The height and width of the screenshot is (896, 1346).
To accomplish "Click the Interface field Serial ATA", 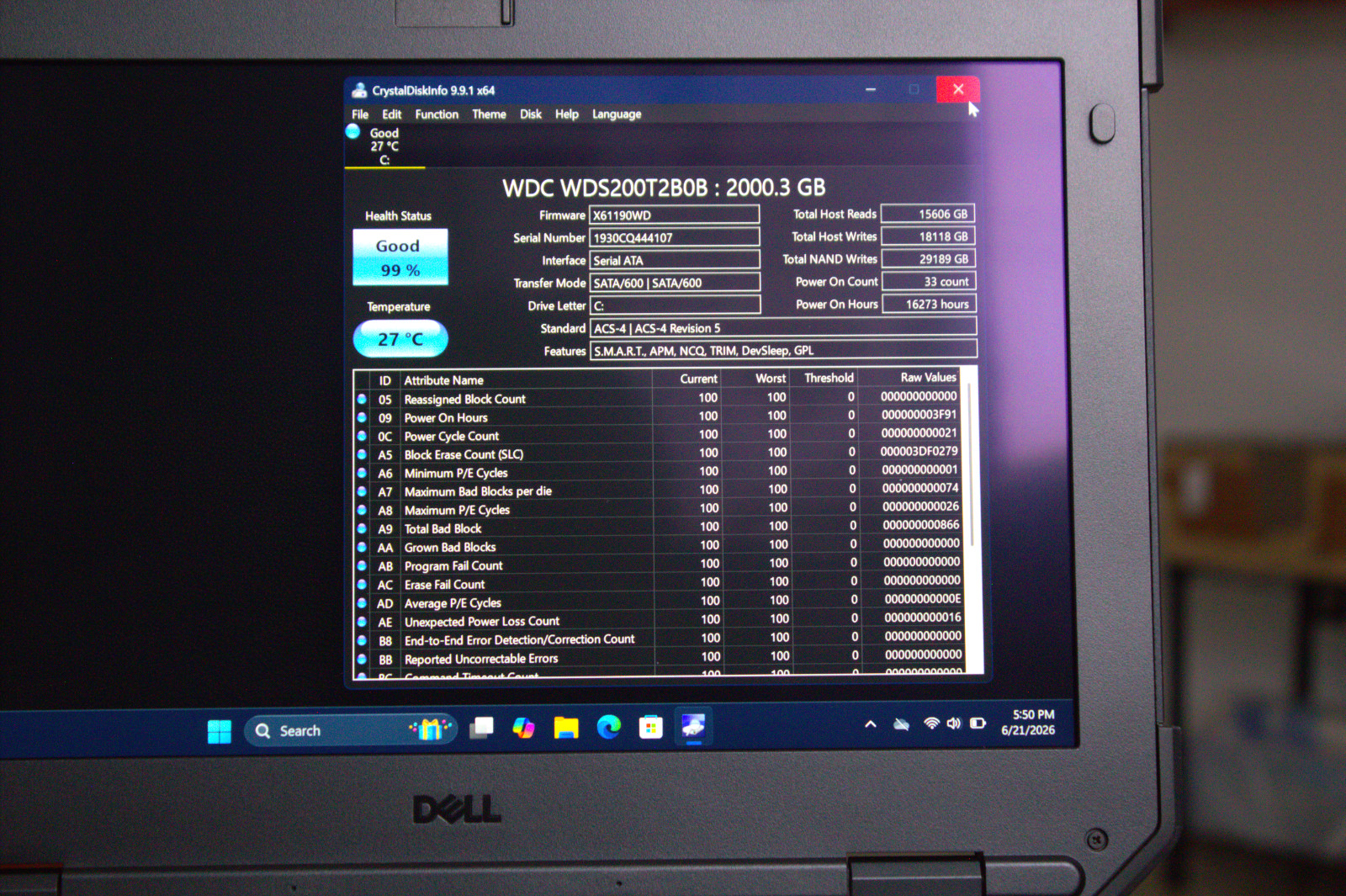I will (x=674, y=261).
